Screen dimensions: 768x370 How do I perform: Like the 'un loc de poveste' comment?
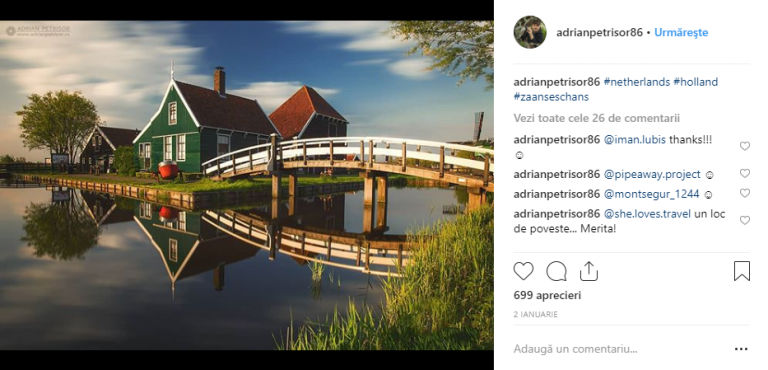pos(744,221)
